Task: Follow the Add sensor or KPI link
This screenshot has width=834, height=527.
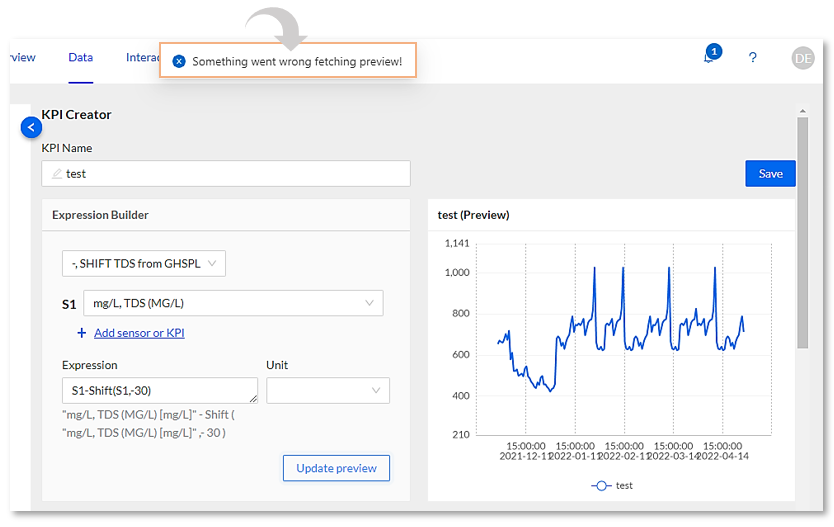Action: pyautogui.click(x=139, y=333)
